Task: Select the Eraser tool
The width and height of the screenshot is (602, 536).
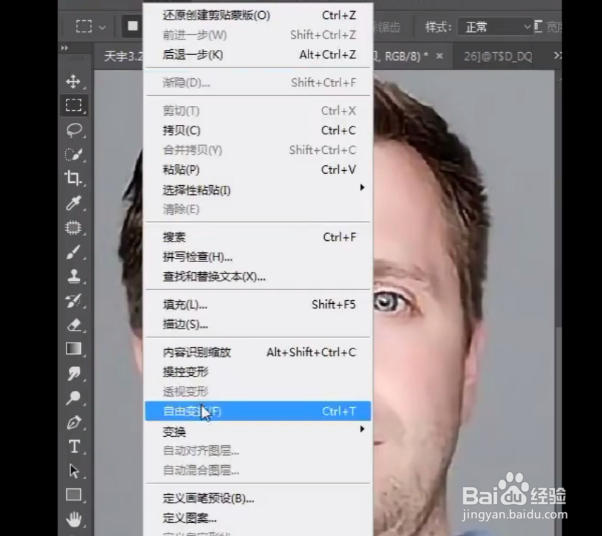Action: pos(73,325)
